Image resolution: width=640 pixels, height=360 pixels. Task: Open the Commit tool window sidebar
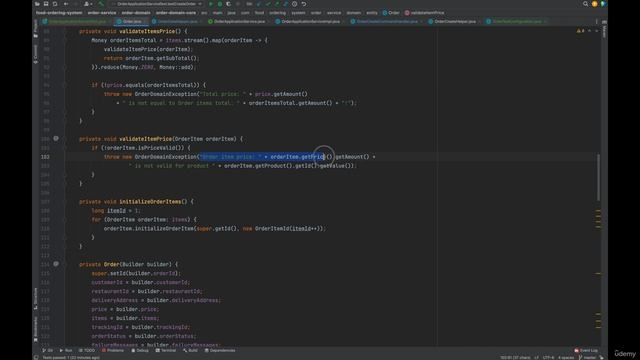36,54
